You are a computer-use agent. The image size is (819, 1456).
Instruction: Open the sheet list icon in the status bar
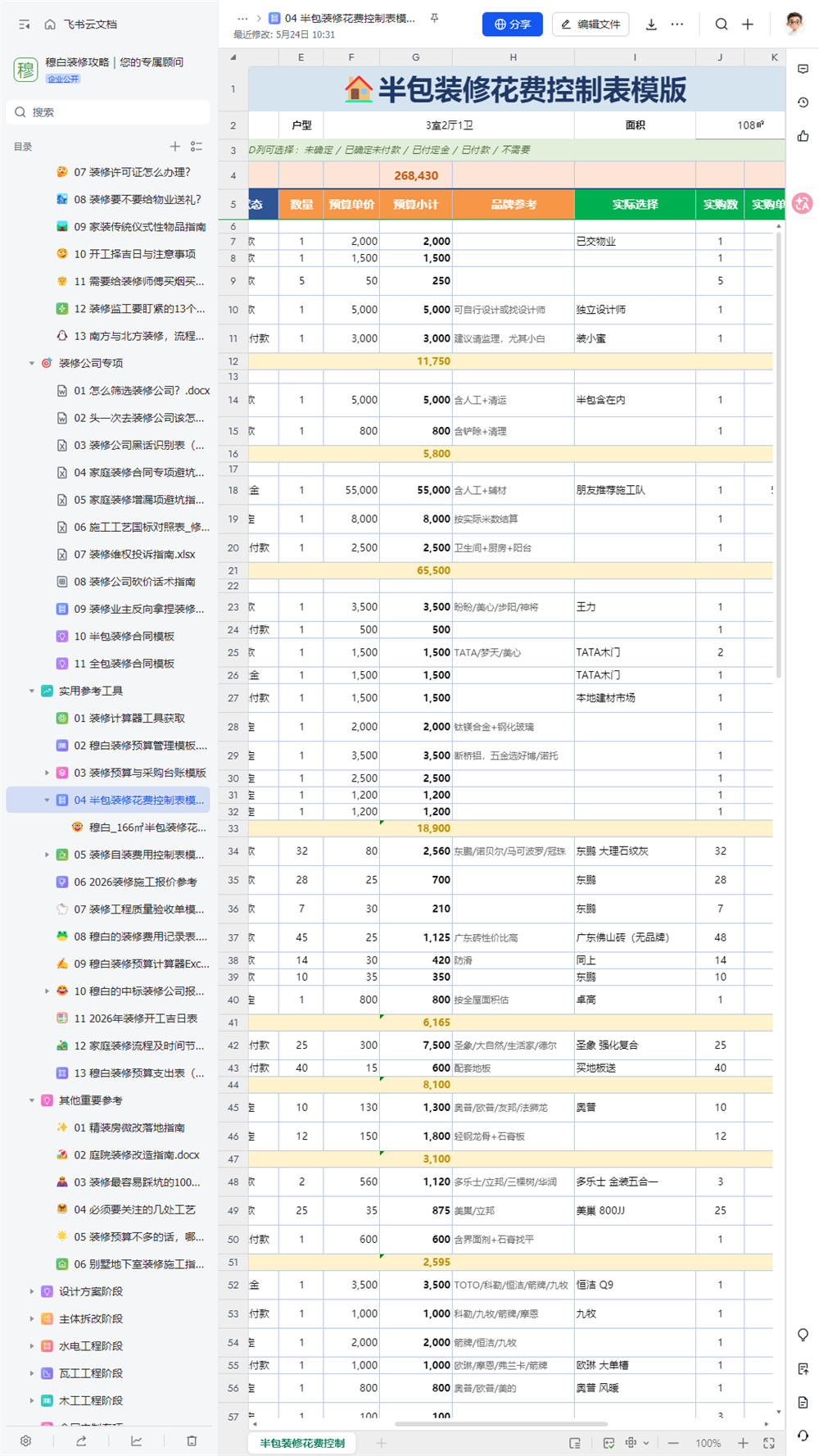(x=575, y=1443)
